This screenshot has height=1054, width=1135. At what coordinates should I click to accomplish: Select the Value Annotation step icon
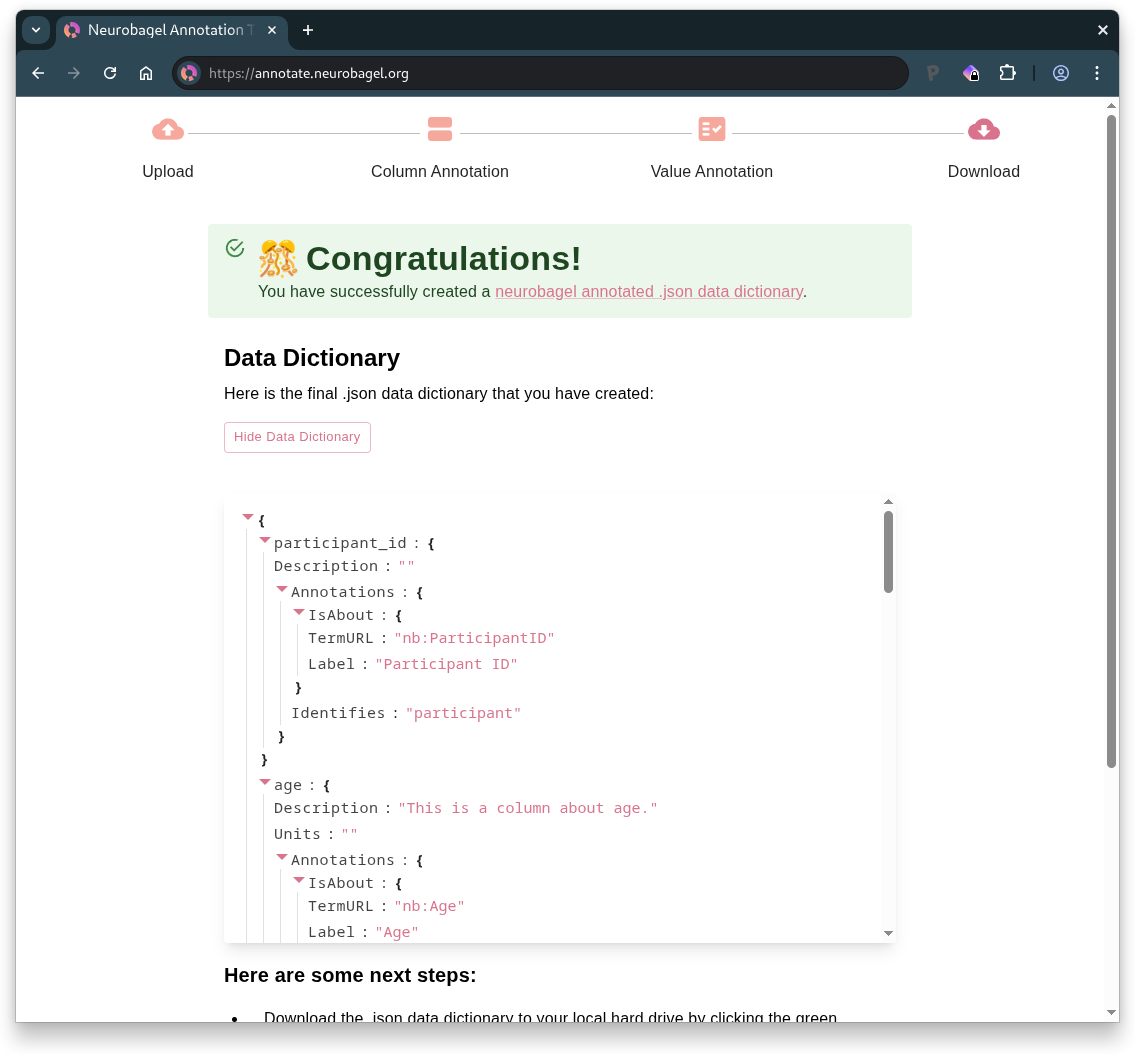[x=712, y=129]
